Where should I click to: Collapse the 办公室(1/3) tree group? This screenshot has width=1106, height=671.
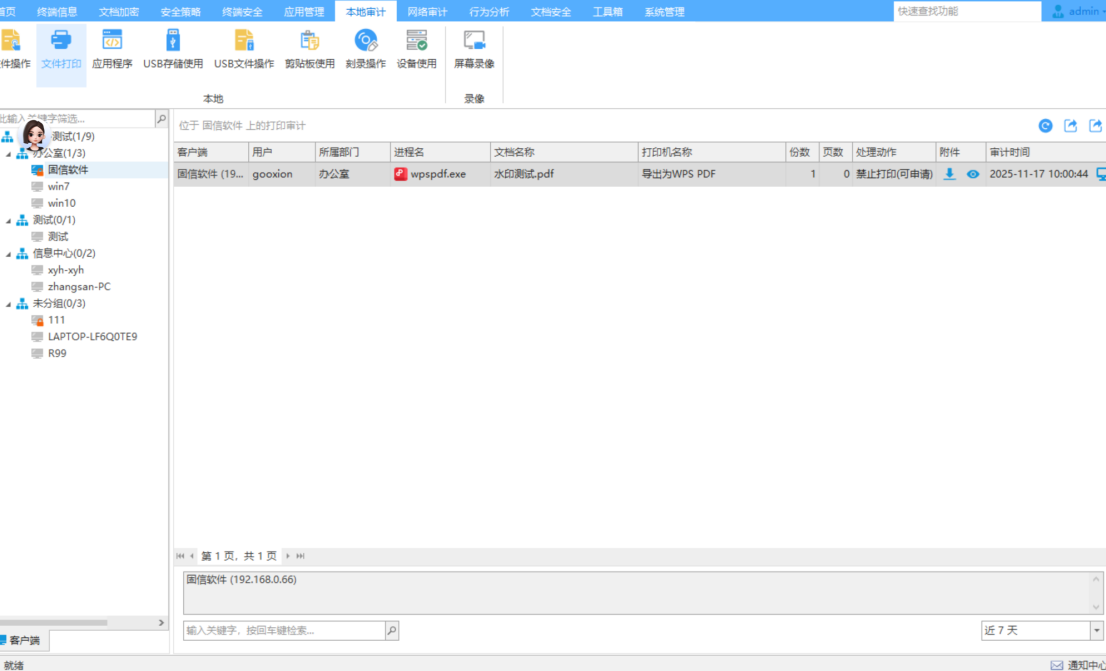tap(9, 154)
